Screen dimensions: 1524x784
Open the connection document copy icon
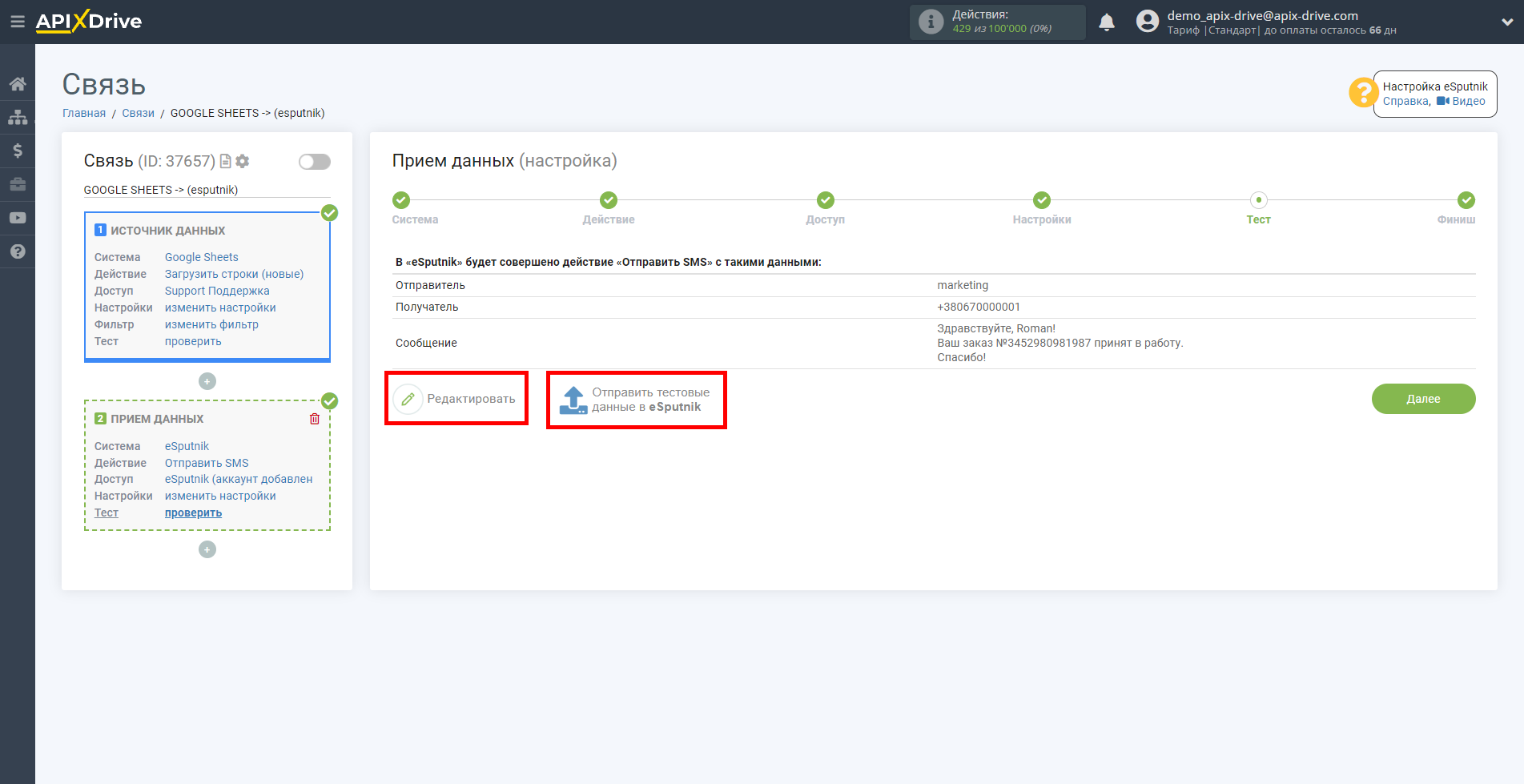226,161
